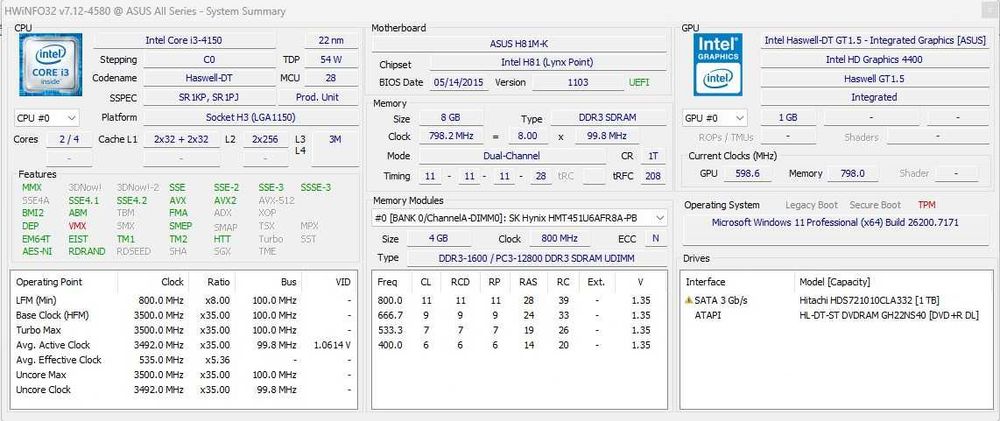Click the Dual-Channel mode field
The width and height of the screenshot is (1000, 421).
511,156
